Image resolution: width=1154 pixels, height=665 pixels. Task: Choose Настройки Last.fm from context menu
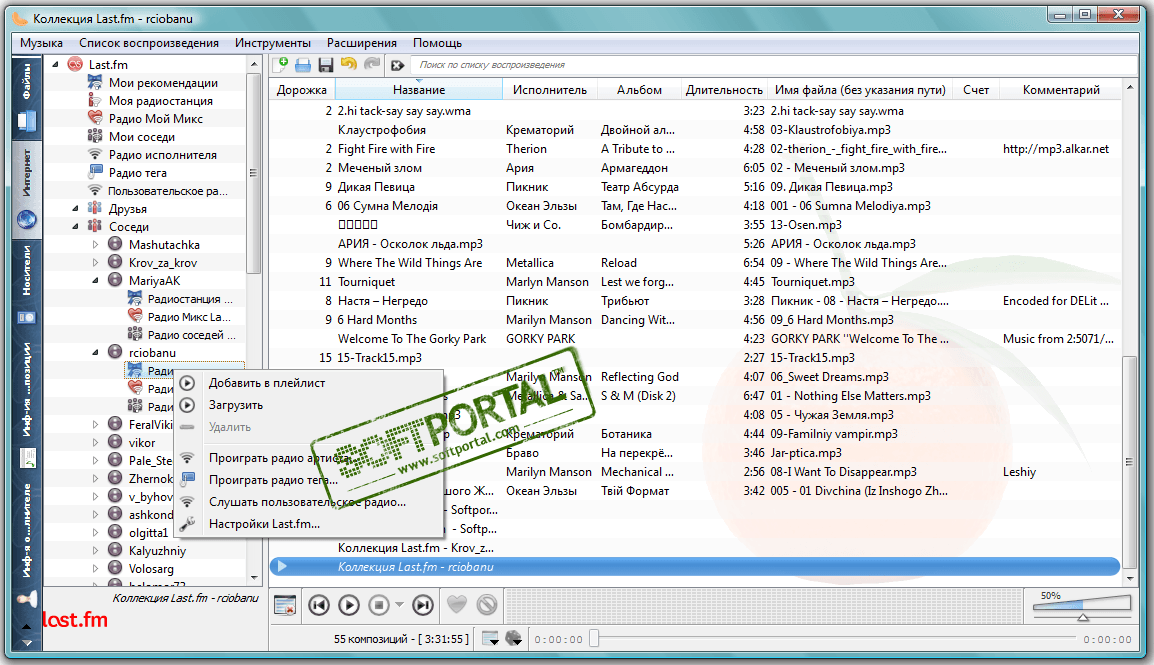309,524
